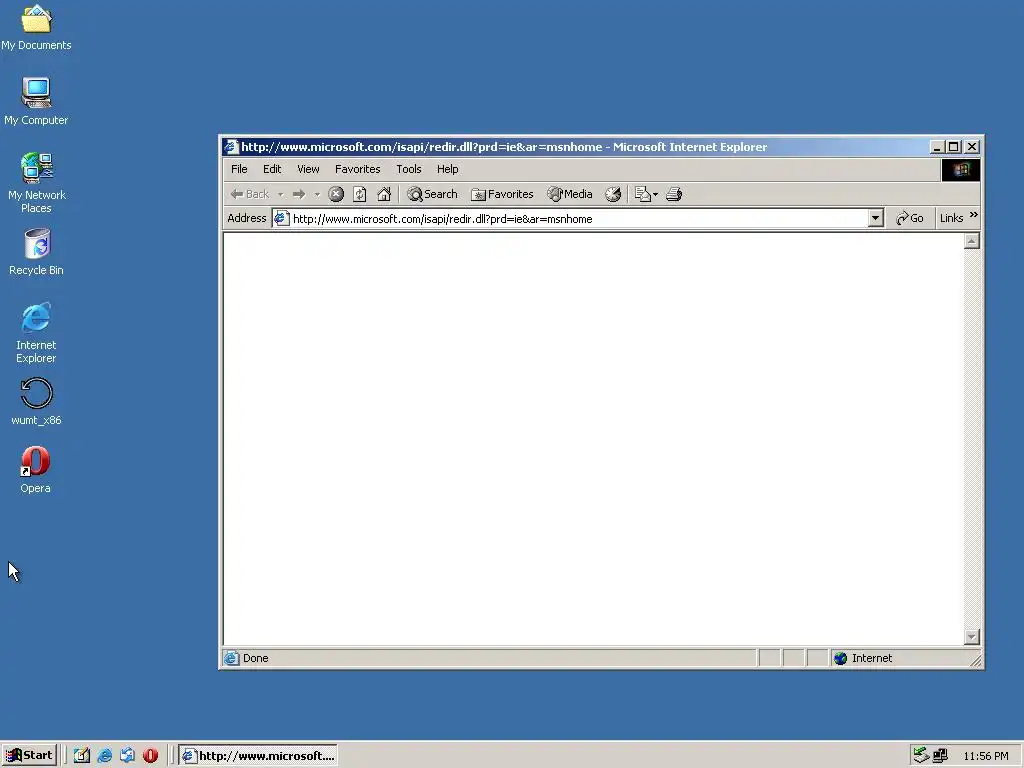The image size is (1024, 768).
Task: Click the 11:56 PM taskbar clock
Action: pyautogui.click(x=985, y=756)
